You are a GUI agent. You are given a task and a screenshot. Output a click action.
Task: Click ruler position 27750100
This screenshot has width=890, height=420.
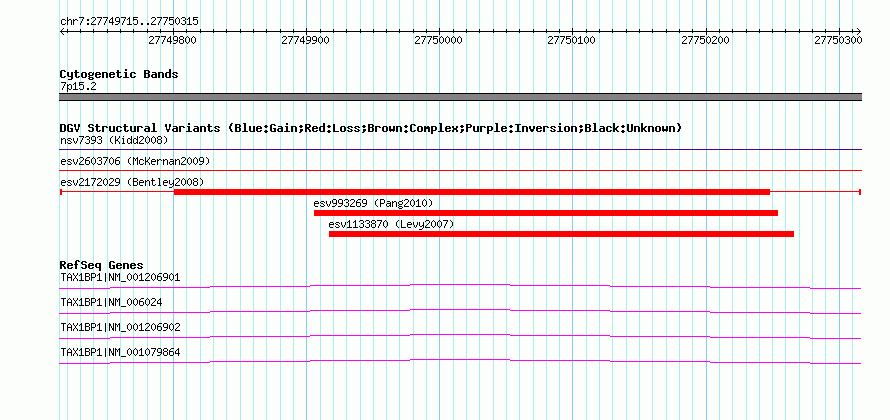[572, 40]
